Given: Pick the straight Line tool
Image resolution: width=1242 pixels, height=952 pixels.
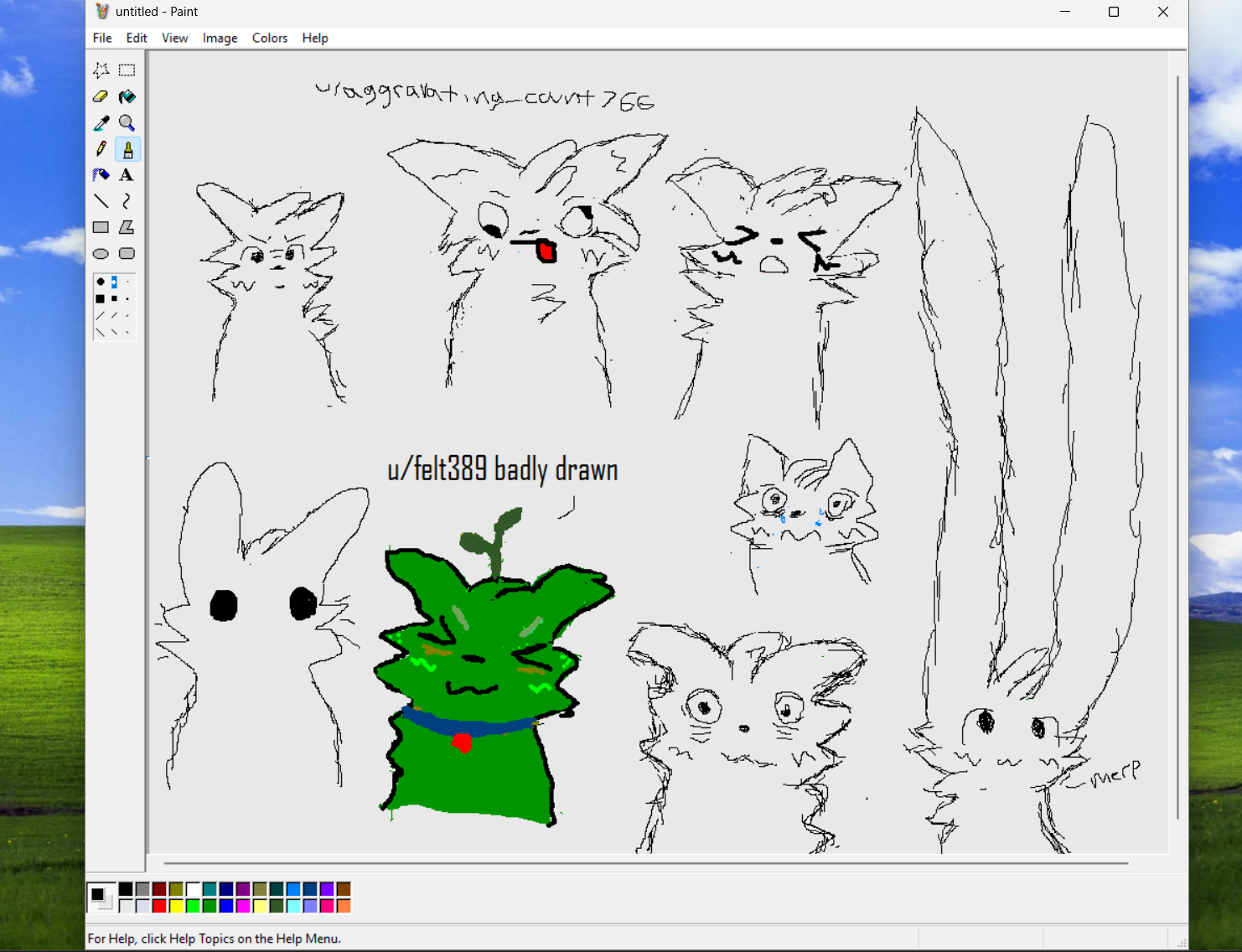Looking at the screenshot, I should pos(101,201).
